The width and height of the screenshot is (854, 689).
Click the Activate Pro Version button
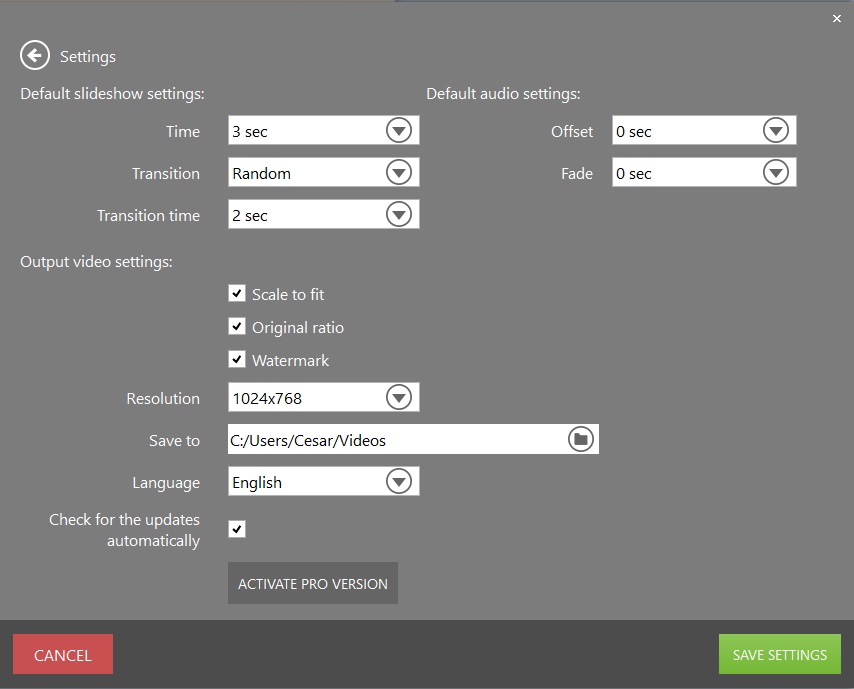tap(312, 582)
